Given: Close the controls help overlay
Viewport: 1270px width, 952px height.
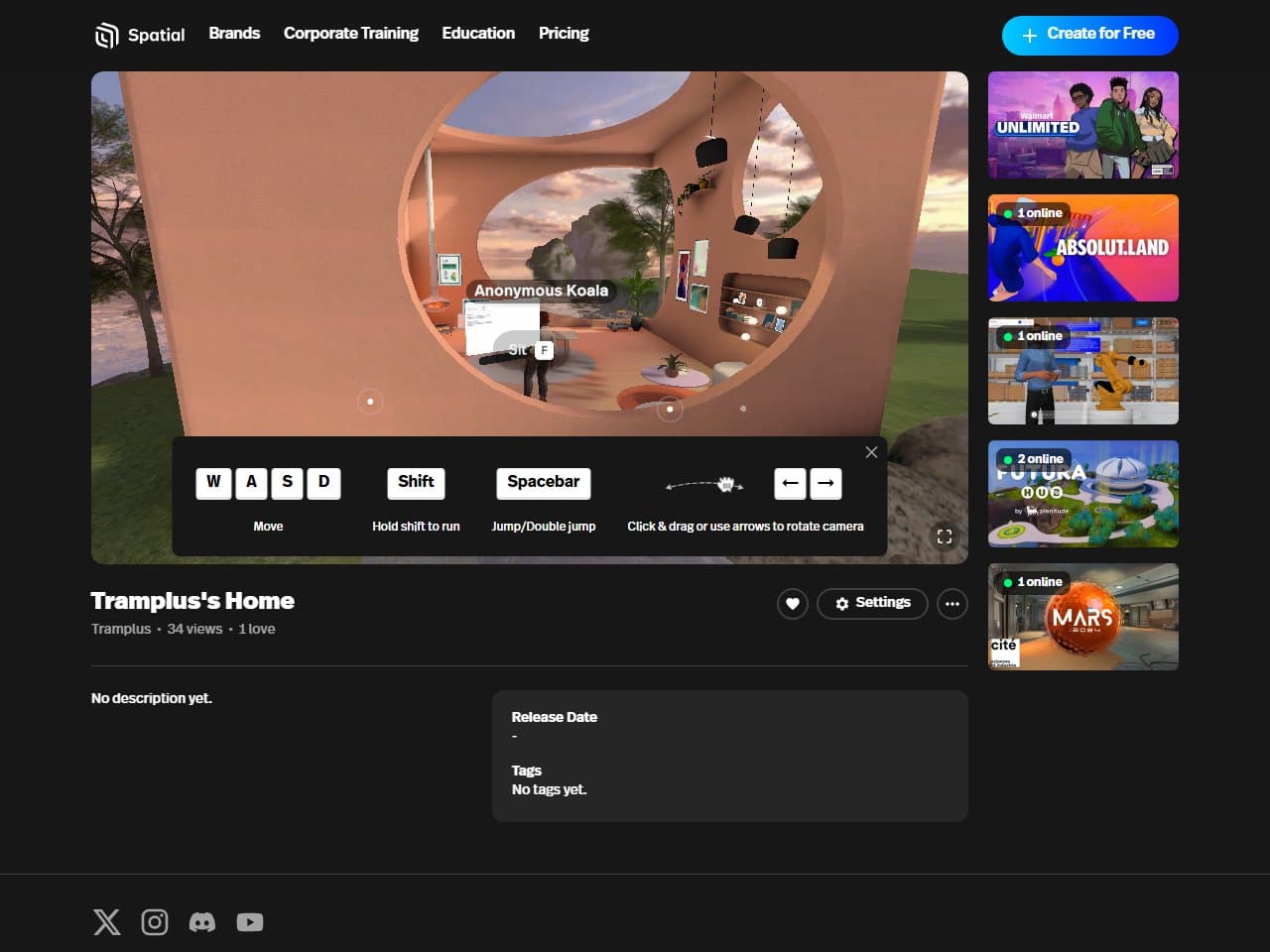Looking at the screenshot, I should pyautogui.click(x=871, y=452).
